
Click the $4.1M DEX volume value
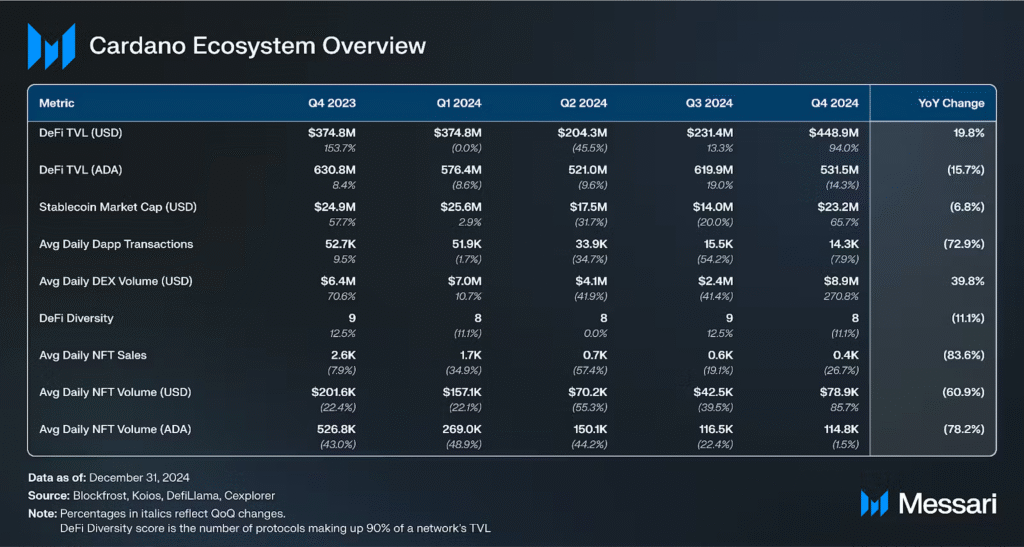(591, 281)
